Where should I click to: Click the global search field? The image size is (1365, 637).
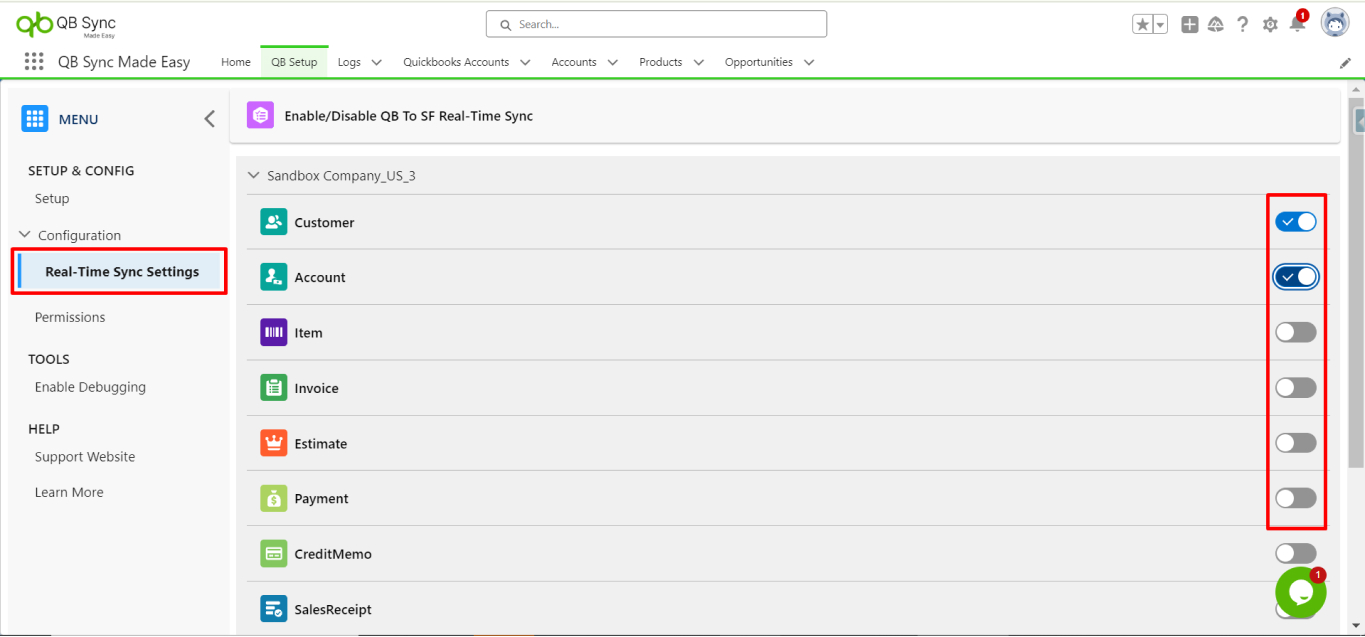(656, 24)
